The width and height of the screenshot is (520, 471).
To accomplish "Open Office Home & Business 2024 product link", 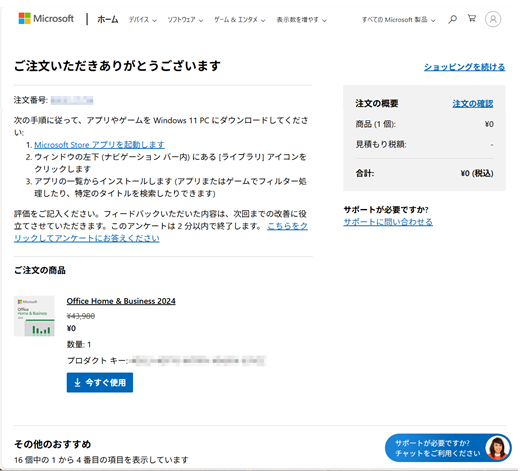I will pos(121,301).
